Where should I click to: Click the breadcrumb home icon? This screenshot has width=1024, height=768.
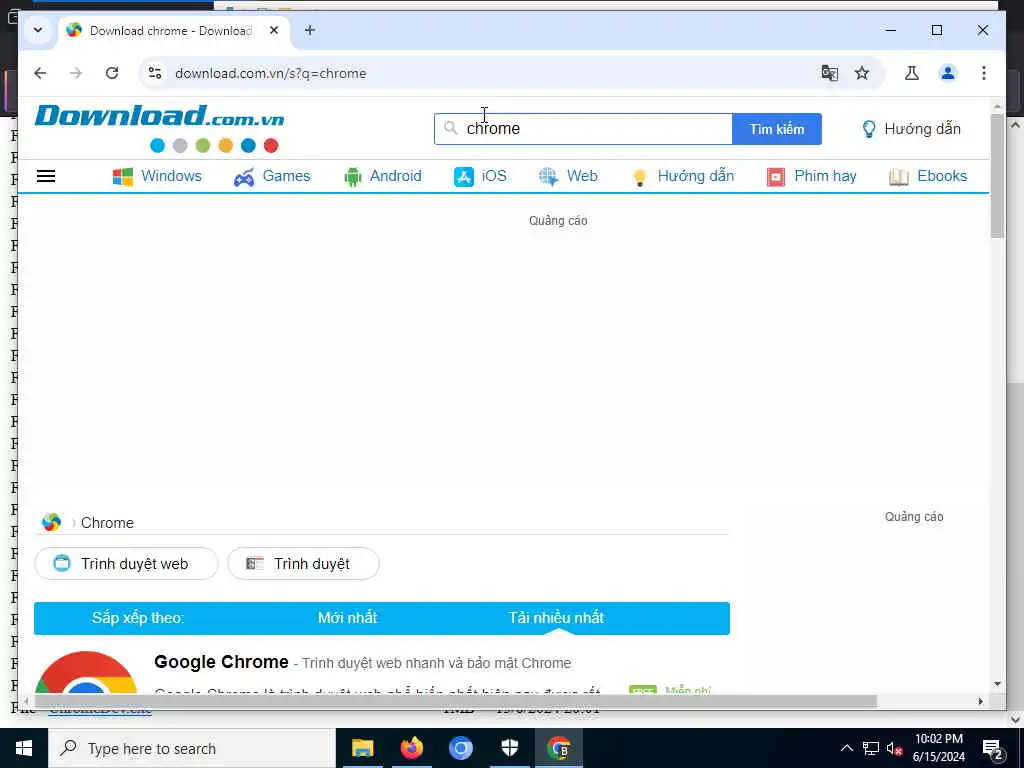(51, 522)
